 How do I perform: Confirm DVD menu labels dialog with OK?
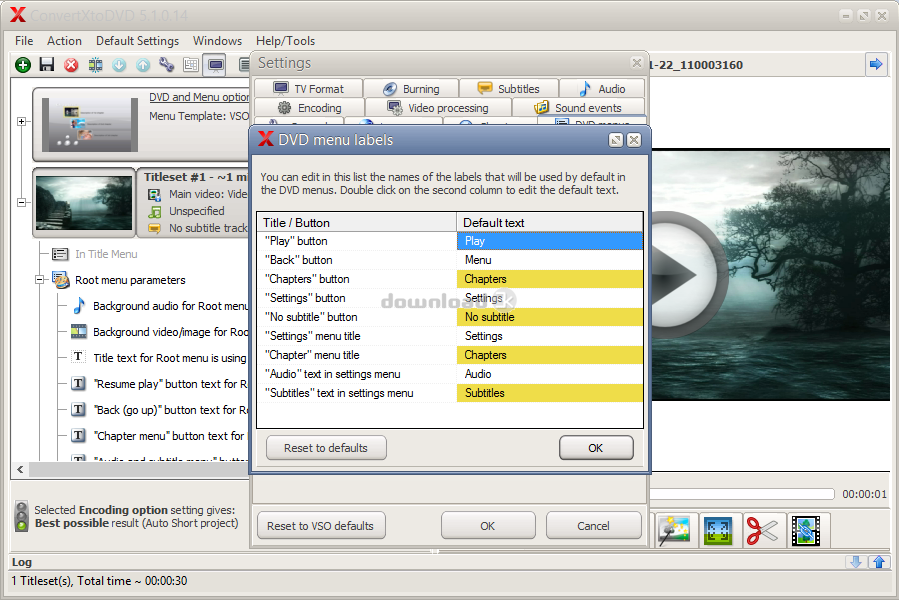tap(596, 448)
